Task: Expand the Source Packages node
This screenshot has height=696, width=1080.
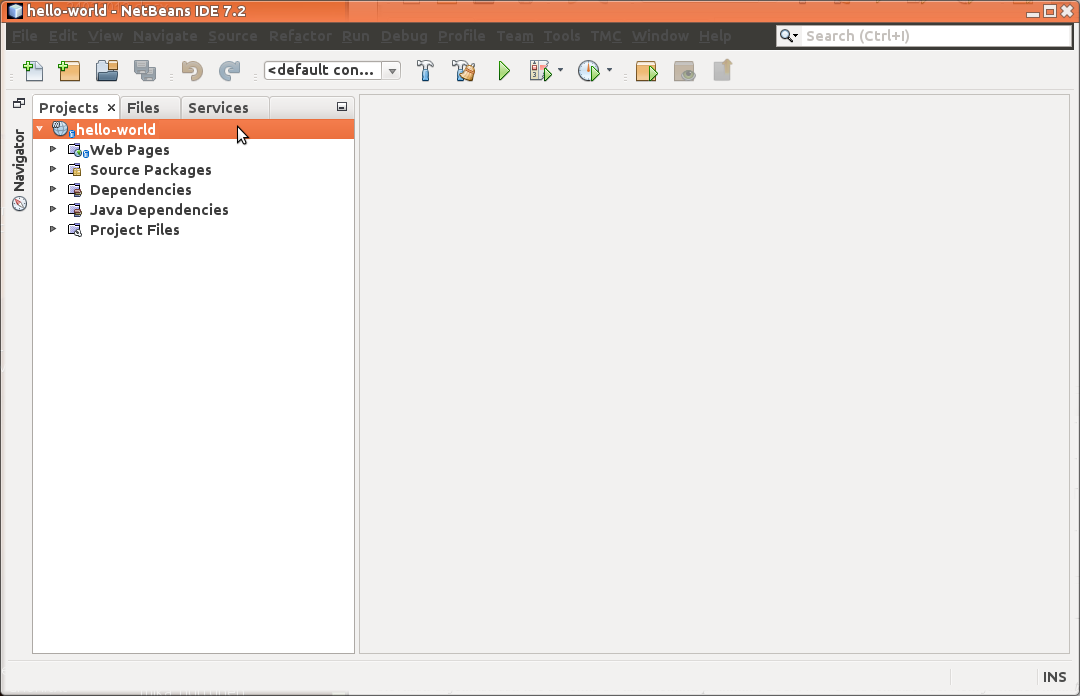Action: [53, 170]
